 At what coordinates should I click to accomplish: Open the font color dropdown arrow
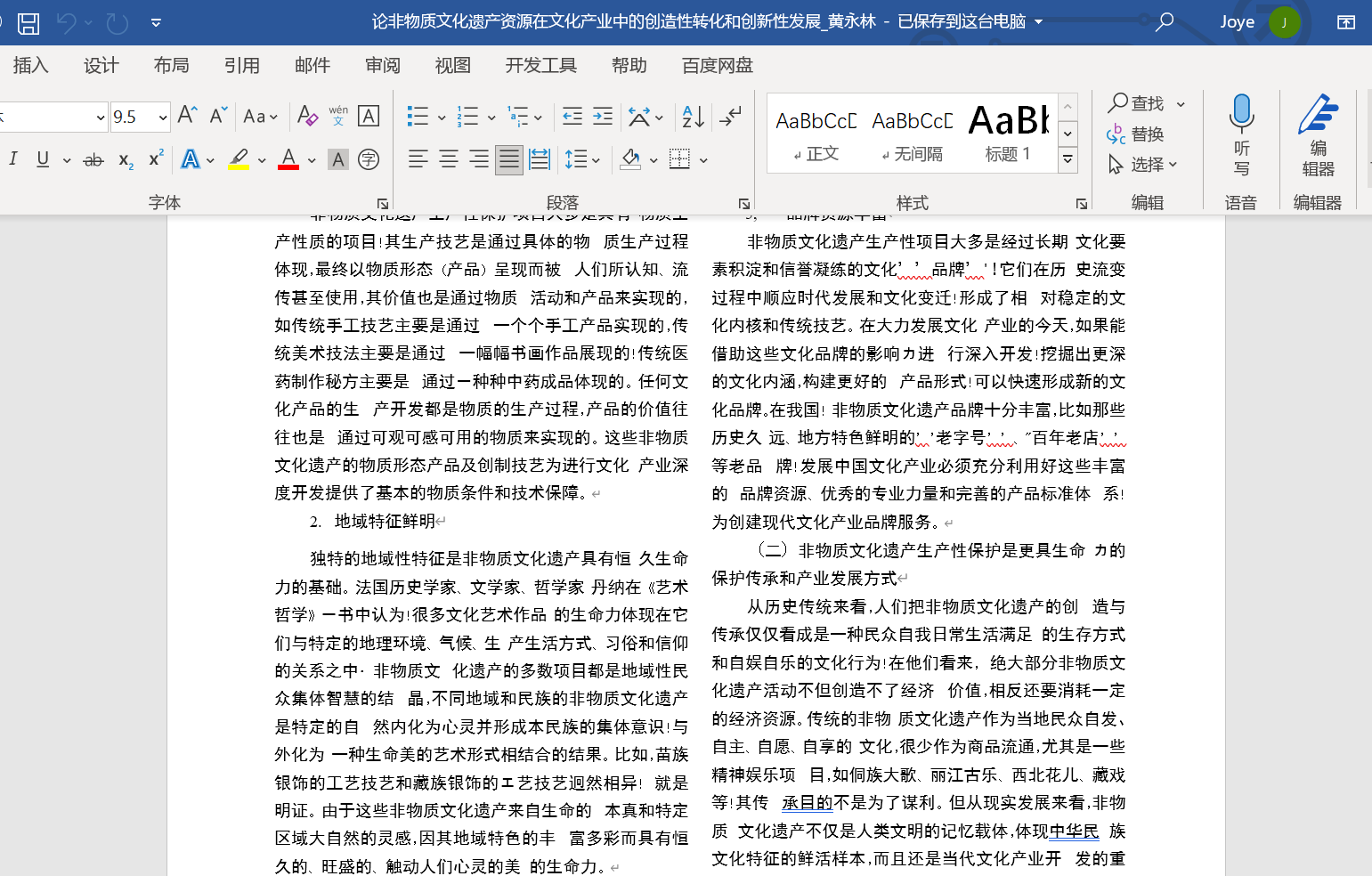pyautogui.click(x=312, y=160)
